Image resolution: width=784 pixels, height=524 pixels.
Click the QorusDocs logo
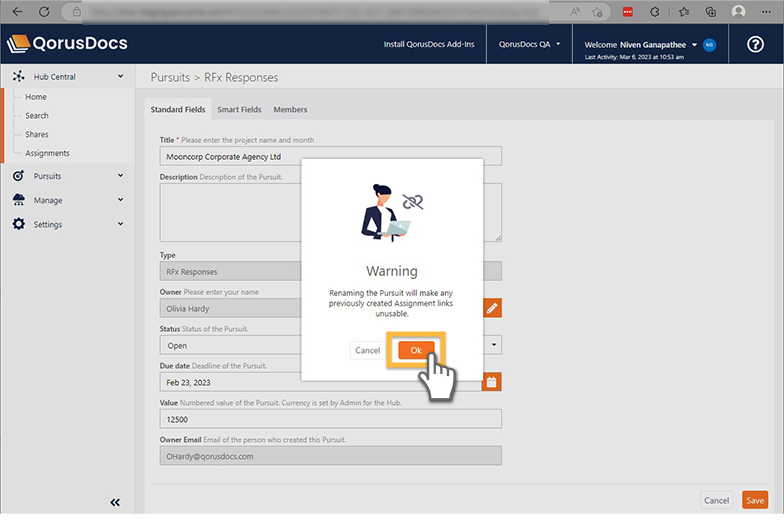coord(68,44)
